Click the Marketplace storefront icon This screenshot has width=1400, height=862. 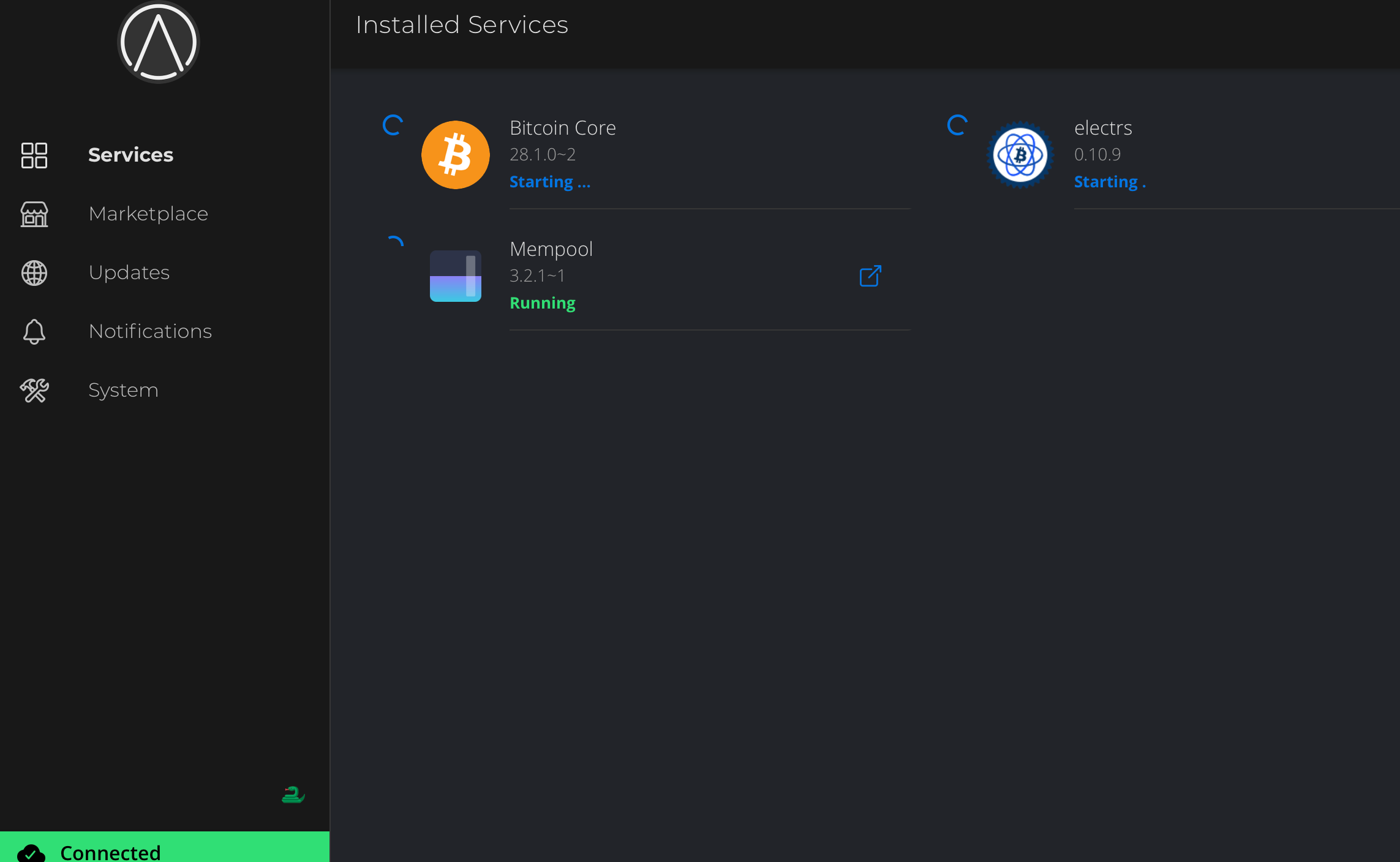click(34, 214)
